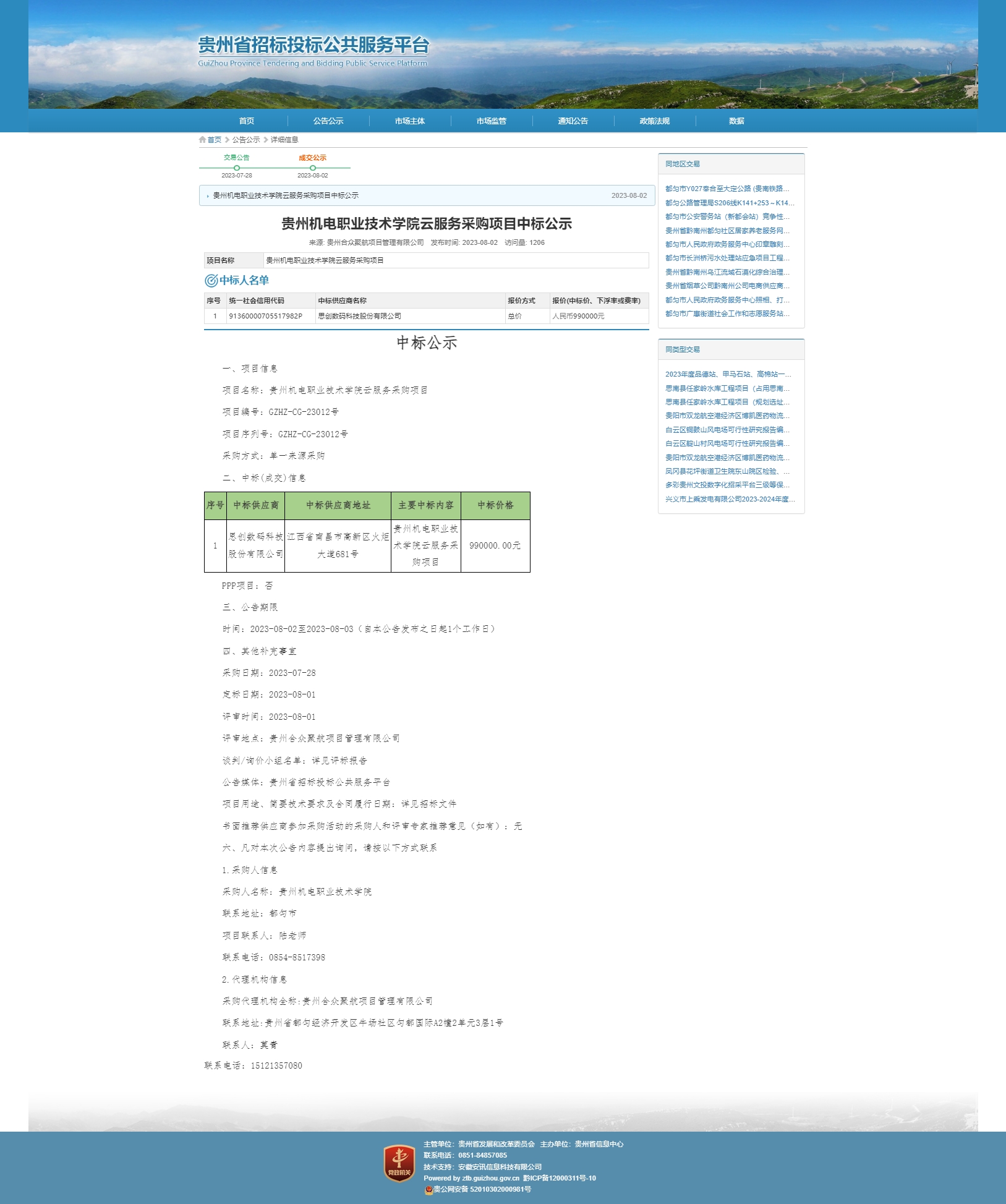Select the 成交公示 stage label
The image size is (1006, 1204).
[313, 158]
